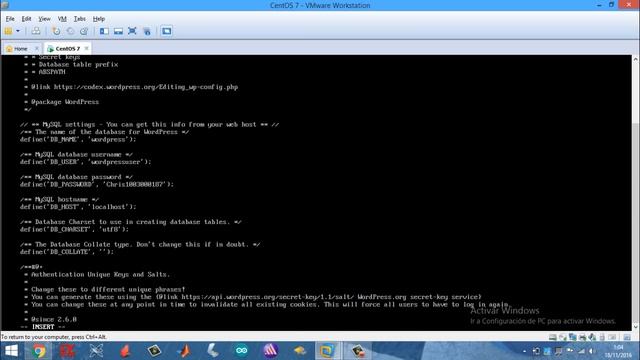This screenshot has width=640, height=360.
Task: Click the VM console scrollbar
Action: click(636, 192)
